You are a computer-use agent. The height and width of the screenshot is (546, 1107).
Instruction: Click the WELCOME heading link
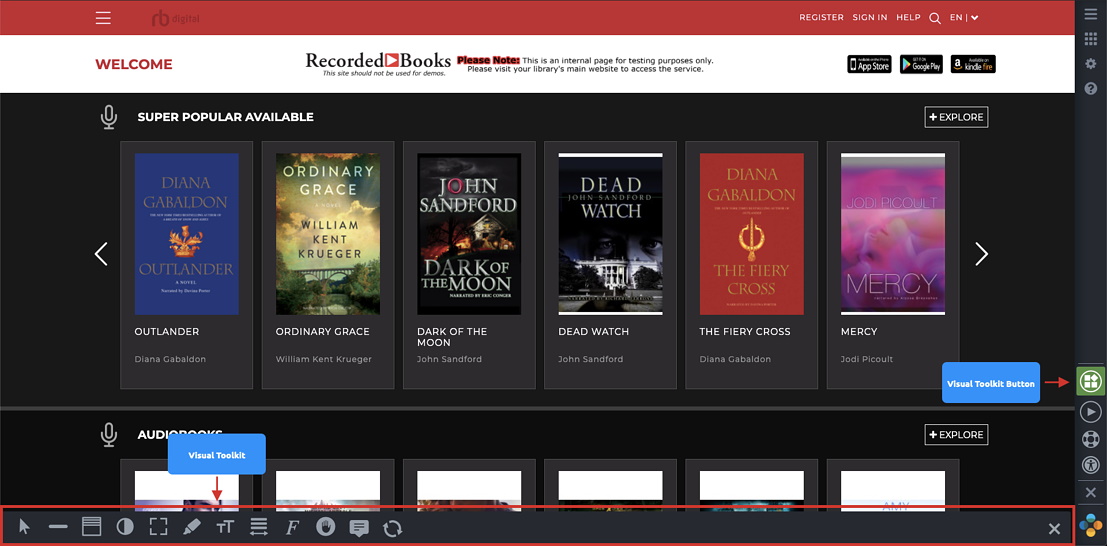pos(133,64)
